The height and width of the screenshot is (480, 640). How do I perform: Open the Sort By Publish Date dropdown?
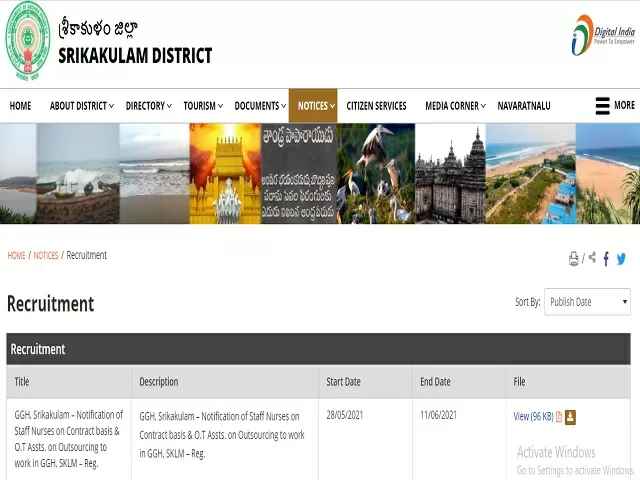pos(587,302)
